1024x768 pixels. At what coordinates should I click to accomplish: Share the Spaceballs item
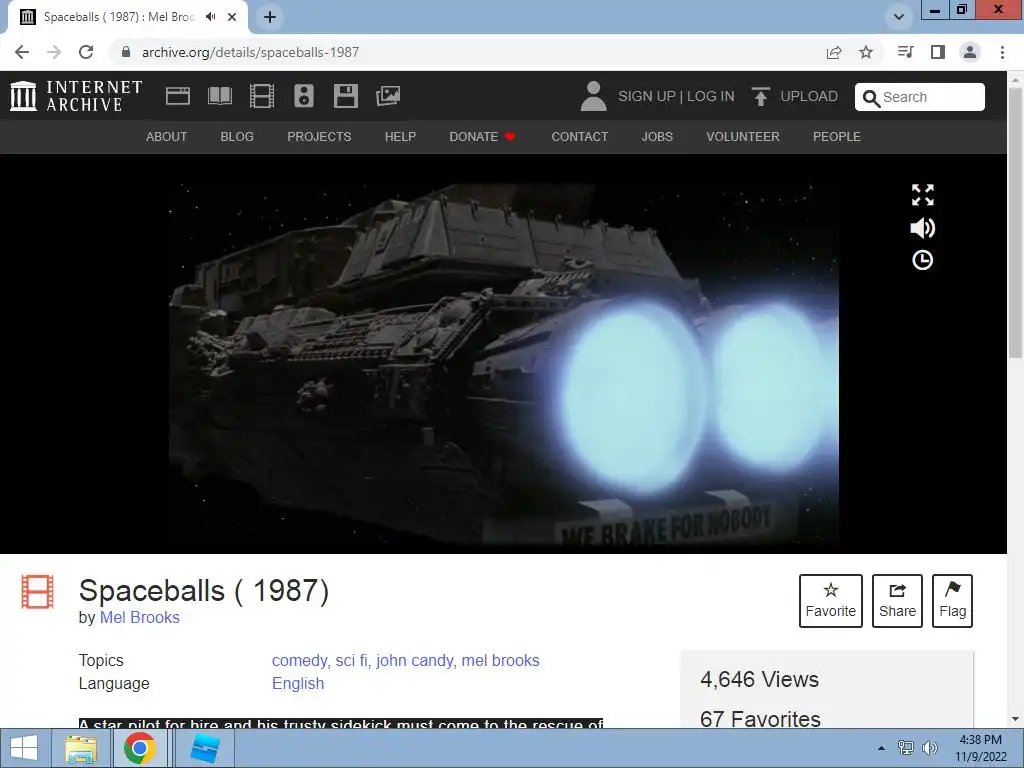click(x=897, y=601)
